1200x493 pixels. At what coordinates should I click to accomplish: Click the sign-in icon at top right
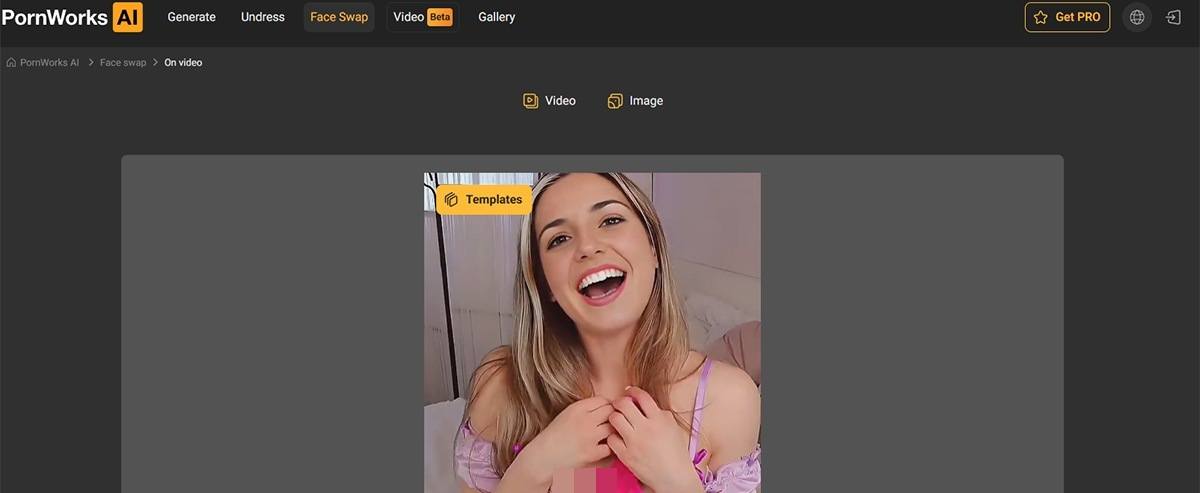coord(1174,17)
